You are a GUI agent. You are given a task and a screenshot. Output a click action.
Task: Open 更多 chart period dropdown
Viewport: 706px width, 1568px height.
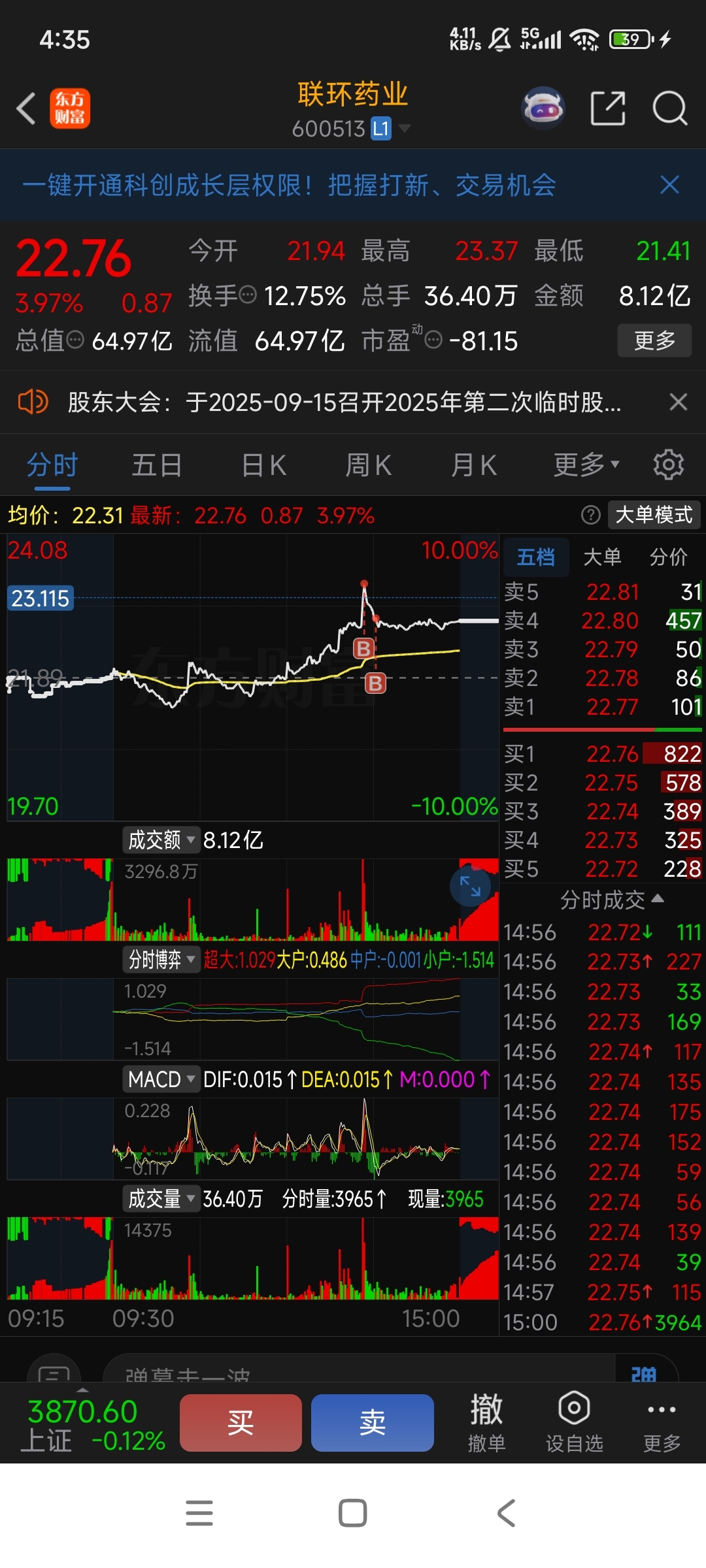[x=586, y=465]
